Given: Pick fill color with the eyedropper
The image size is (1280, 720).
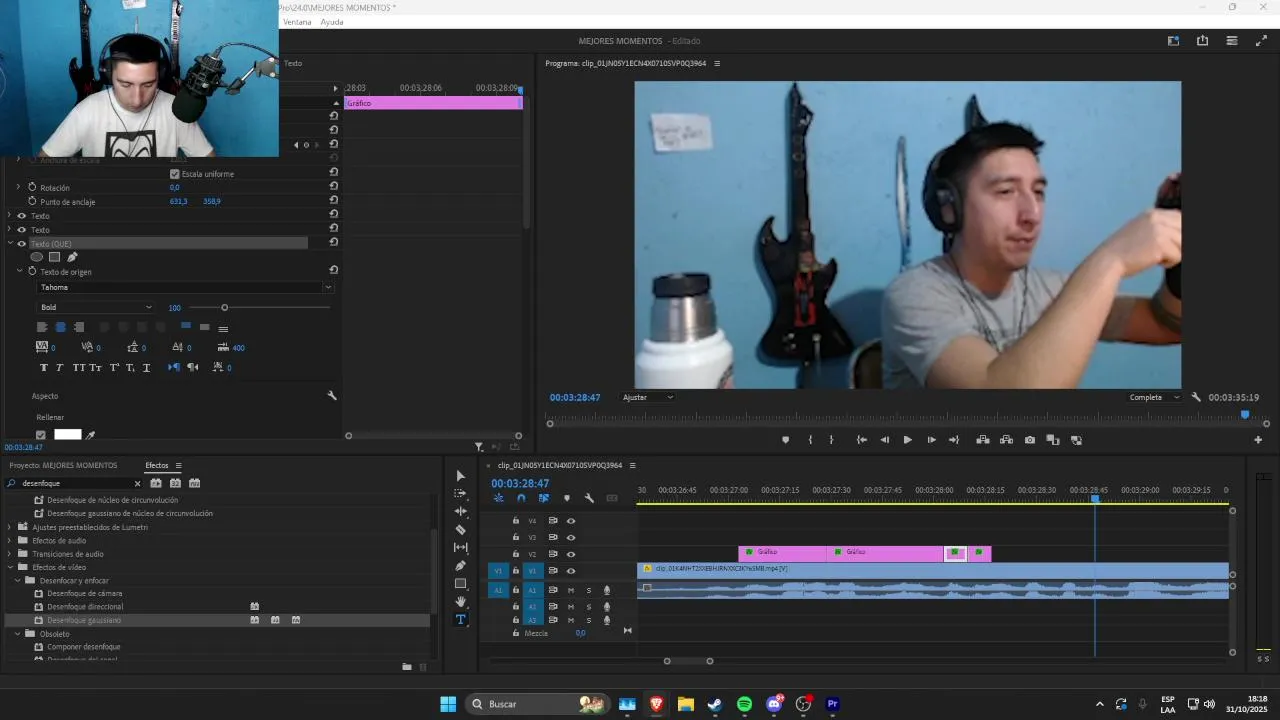Looking at the screenshot, I should click(x=91, y=435).
